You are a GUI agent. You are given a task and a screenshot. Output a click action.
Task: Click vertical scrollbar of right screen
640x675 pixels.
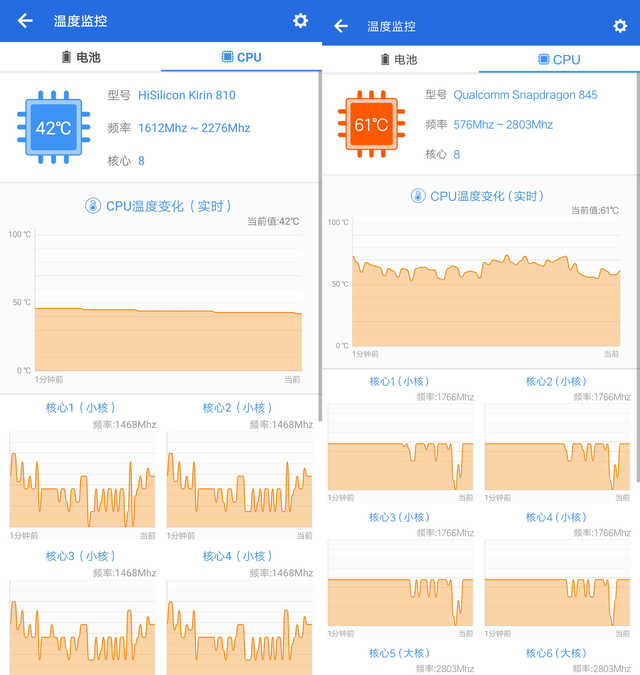(638, 278)
